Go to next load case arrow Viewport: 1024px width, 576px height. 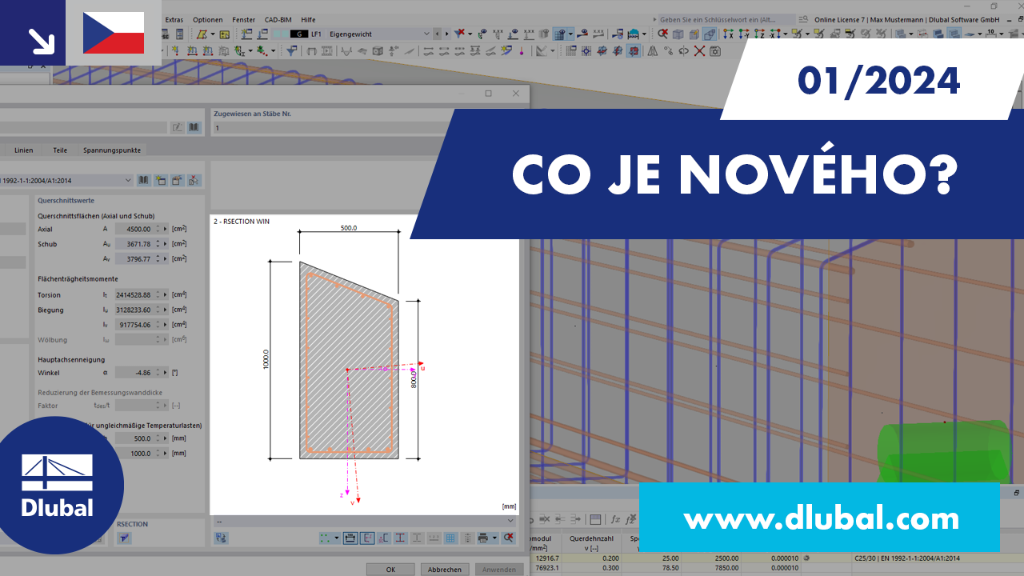point(447,34)
